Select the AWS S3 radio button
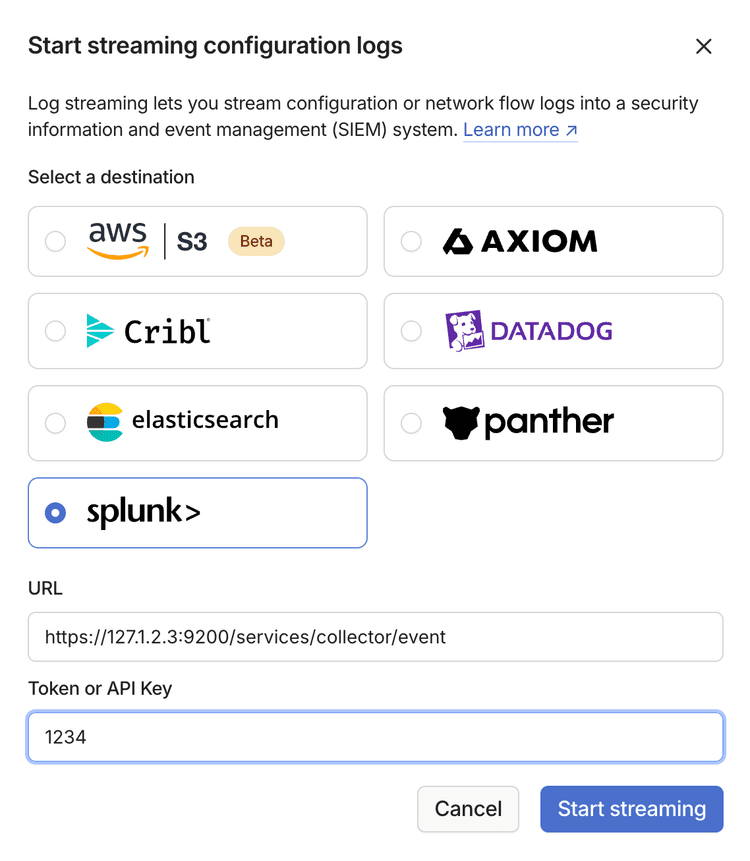This screenshot has width=750, height=861. (x=56, y=241)
